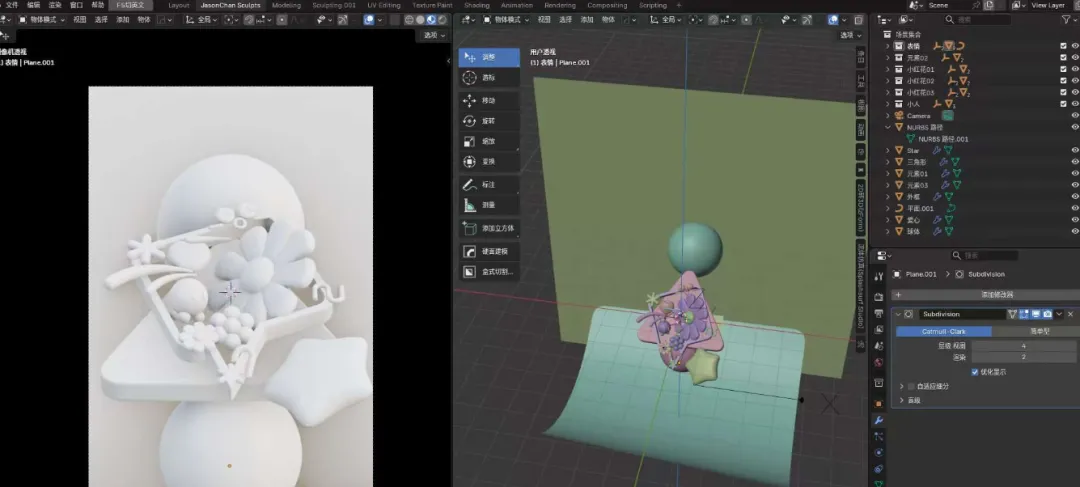The width and height of the screenshot is (1080, 487).
Task: Select the 移动 move tool
Action: 489,101
